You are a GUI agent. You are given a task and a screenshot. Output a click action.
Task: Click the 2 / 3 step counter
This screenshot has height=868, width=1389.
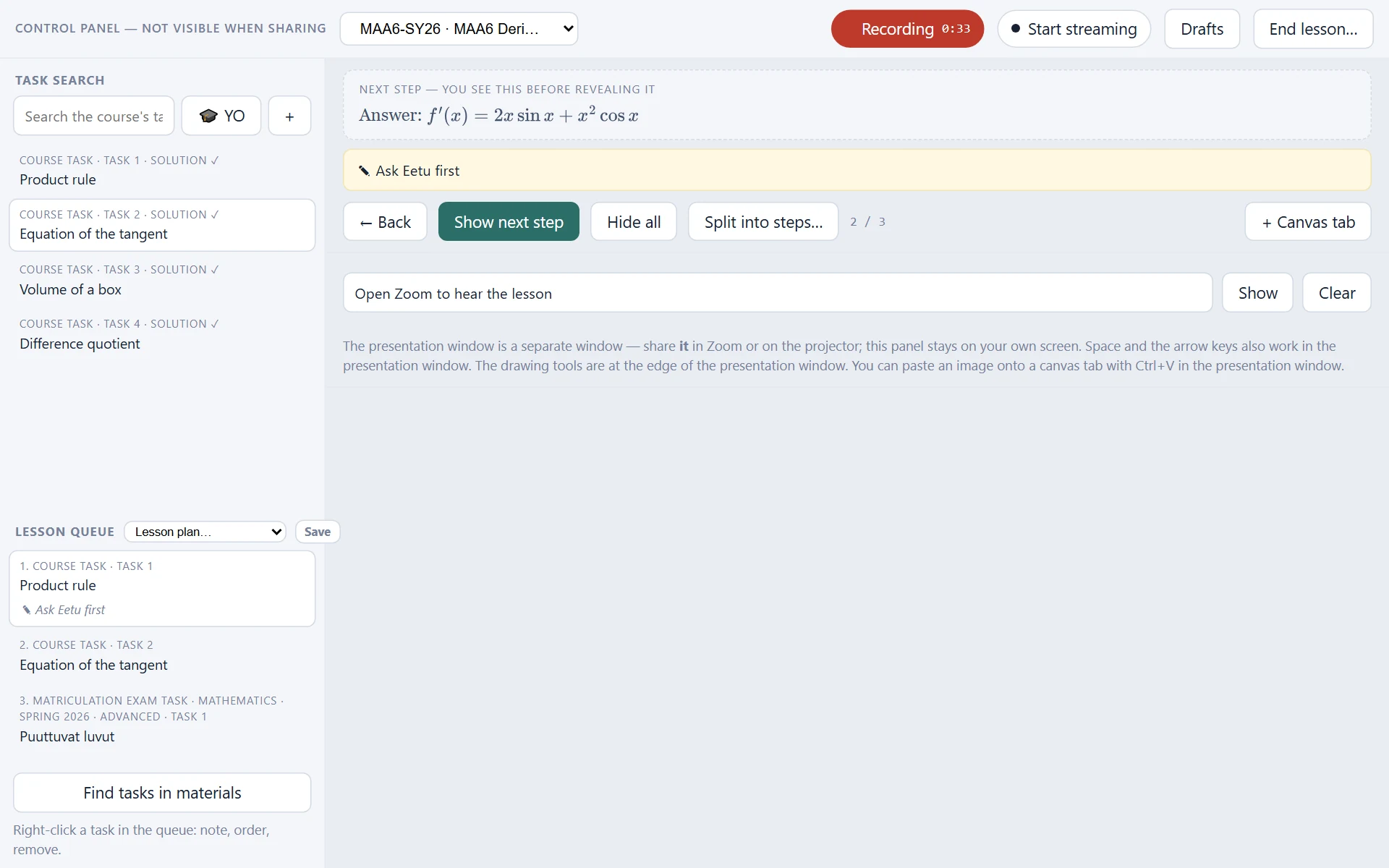tap(867, 222)
